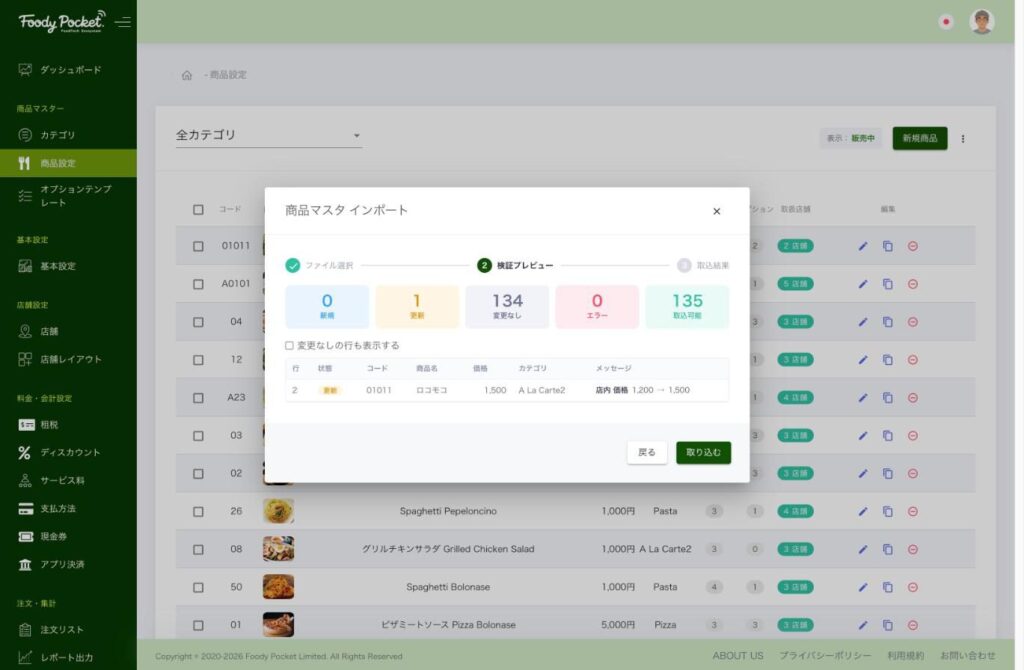The height and width of the screenshot is (670, 1024).
Task: Close the 商品マスタ インポート dialog
Action: tap(716, 211)
